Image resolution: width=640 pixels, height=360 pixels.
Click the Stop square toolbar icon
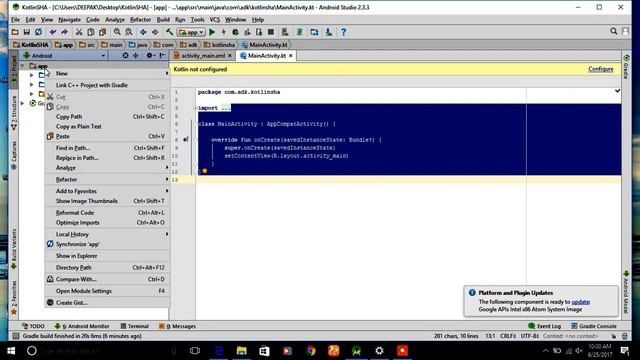pyautogui.click(x=271, y=32)
